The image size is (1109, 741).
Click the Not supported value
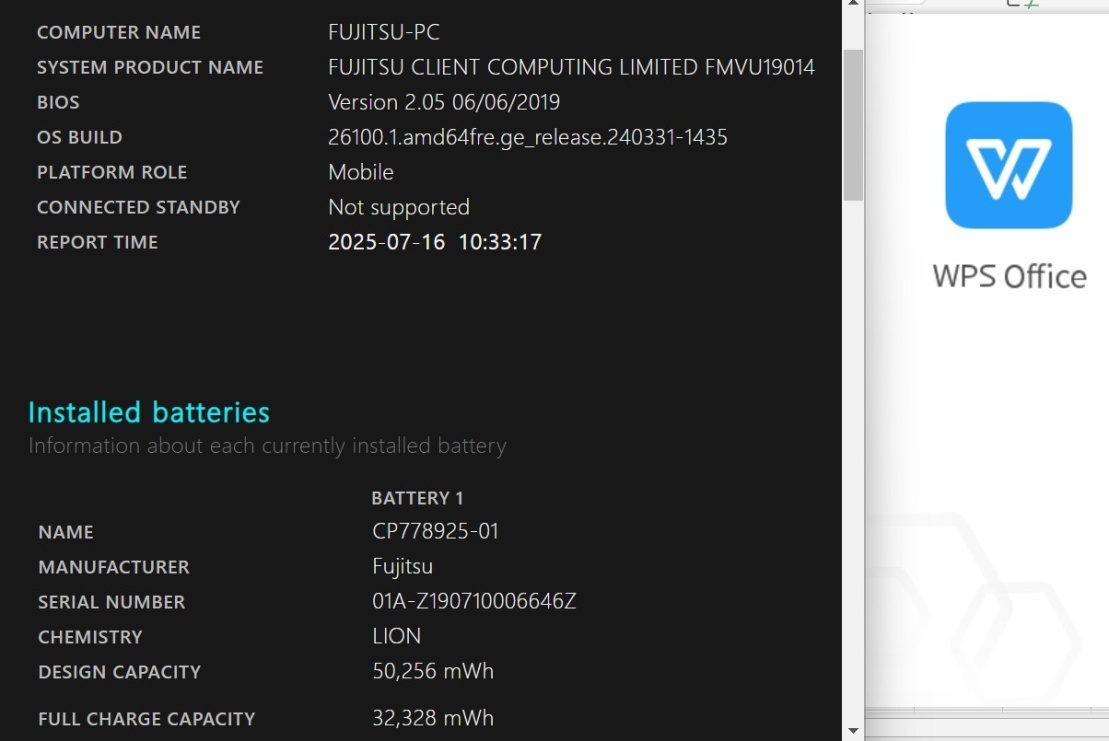[399, 207]
